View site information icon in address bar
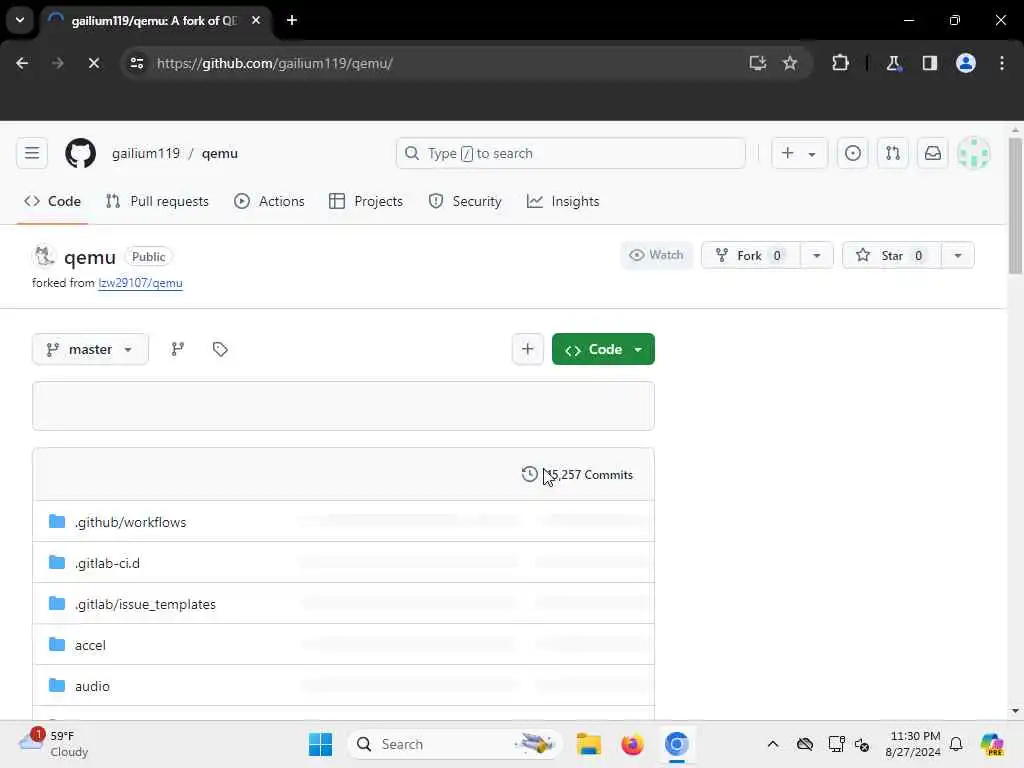Image resolution: width=1024 pixels, height=768 pixels. coord(137,63)
